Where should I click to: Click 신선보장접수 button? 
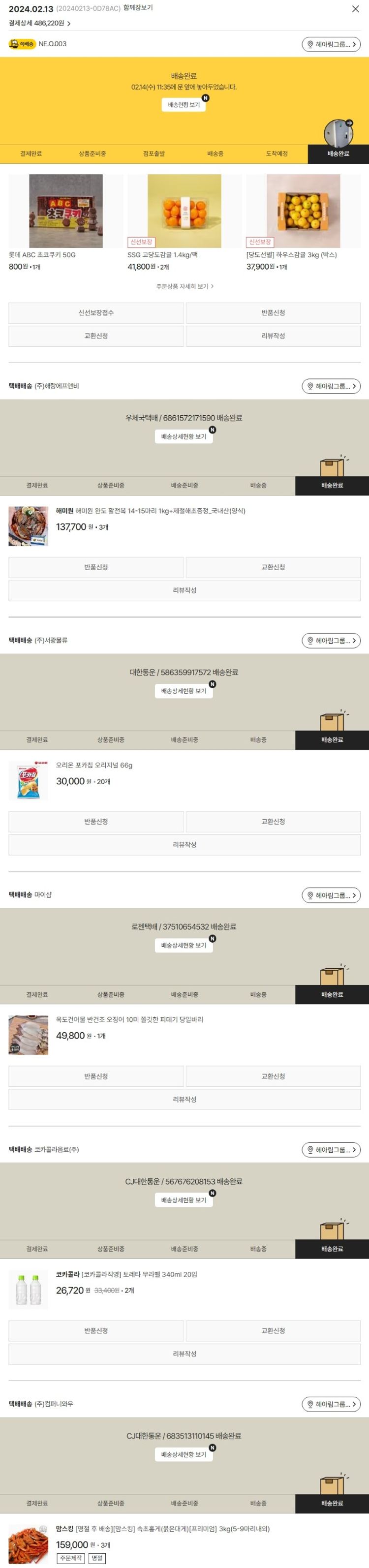(96, 313)
